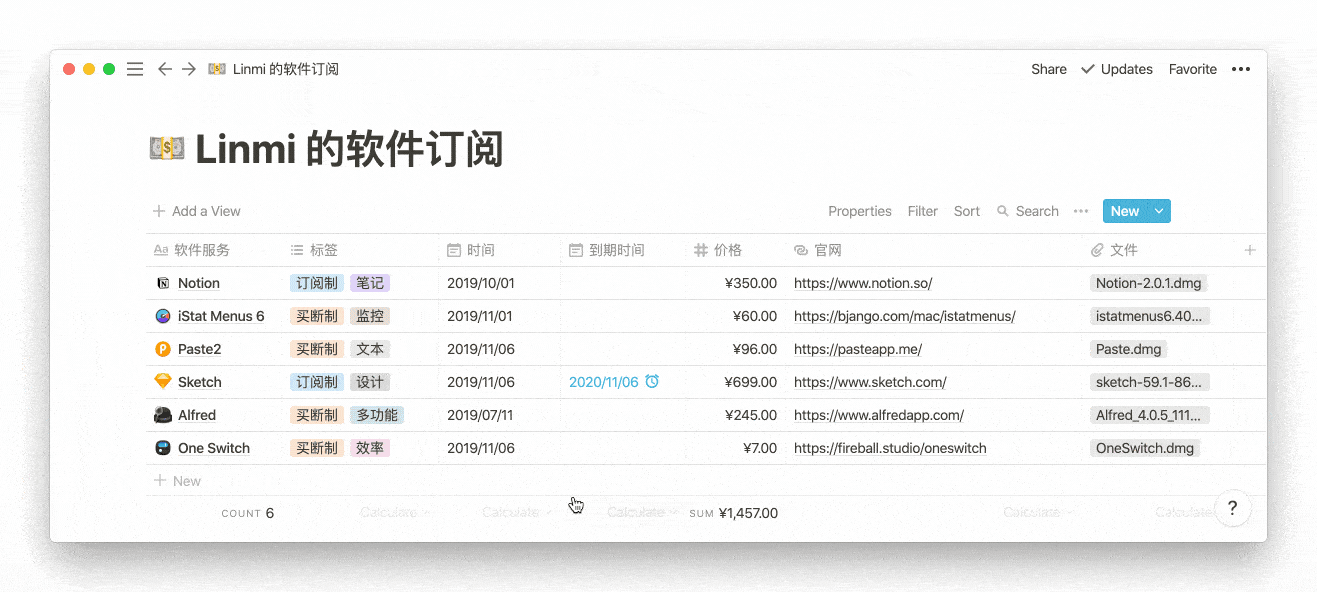Viewport: 1317px width, 592px height.
Task: Toggle Favorite for this page
Action: [x=1193, y=69]
